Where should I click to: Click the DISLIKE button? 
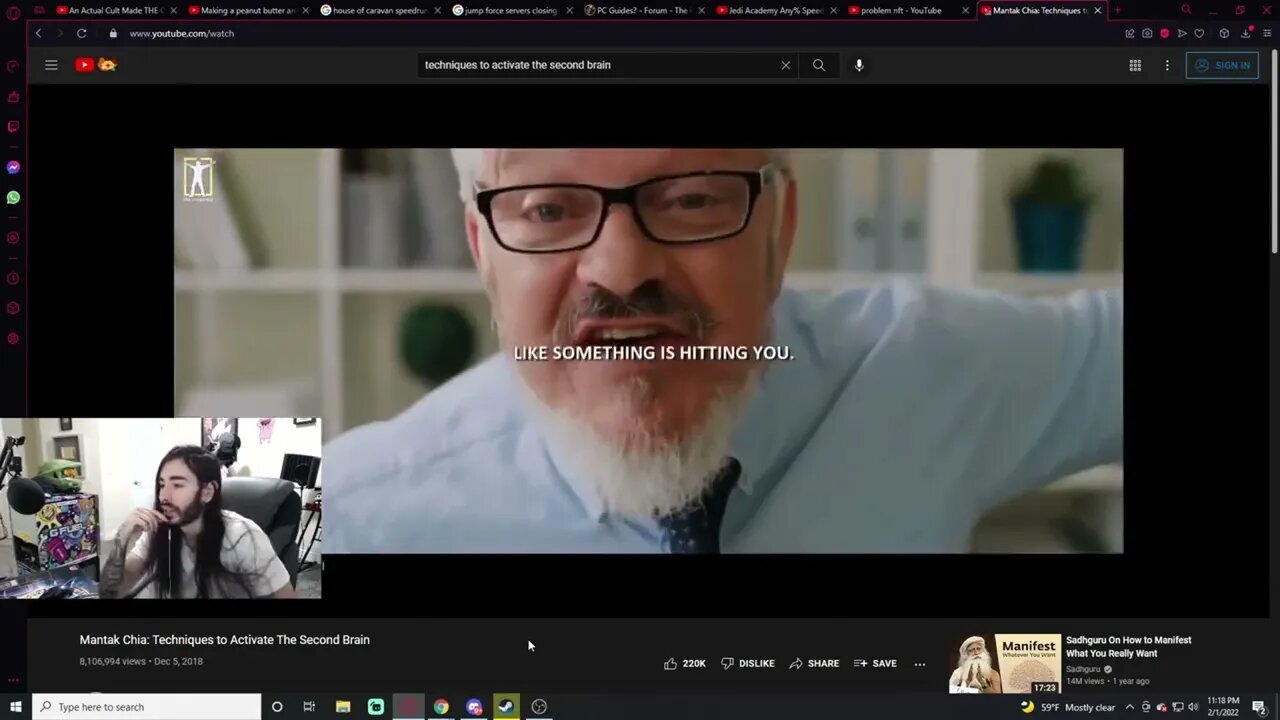748,663
